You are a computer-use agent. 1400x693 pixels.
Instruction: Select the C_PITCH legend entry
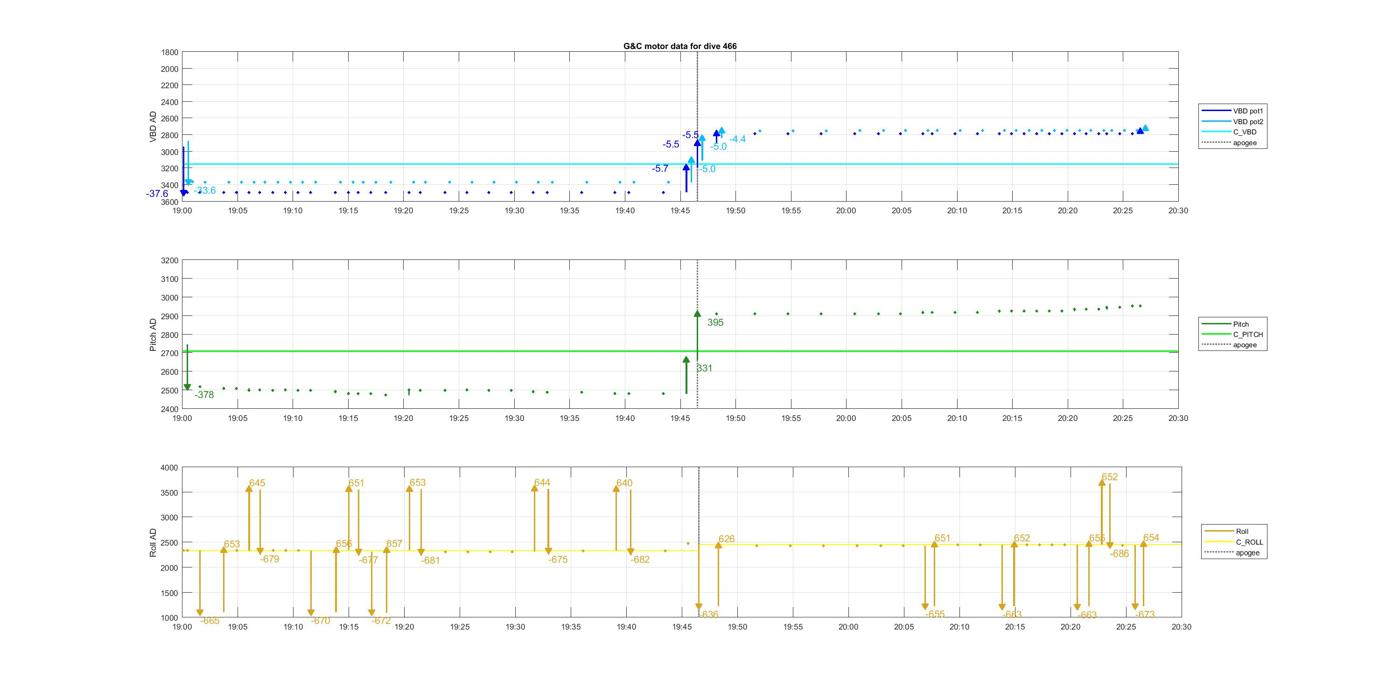(1233, 334)
